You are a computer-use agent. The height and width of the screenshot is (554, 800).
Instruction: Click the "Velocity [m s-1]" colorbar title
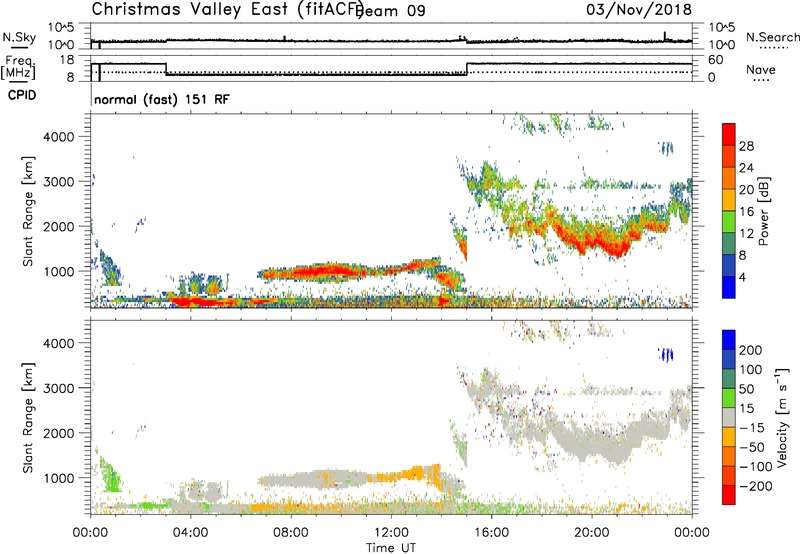pyautogui.click(x=782, y=418)
